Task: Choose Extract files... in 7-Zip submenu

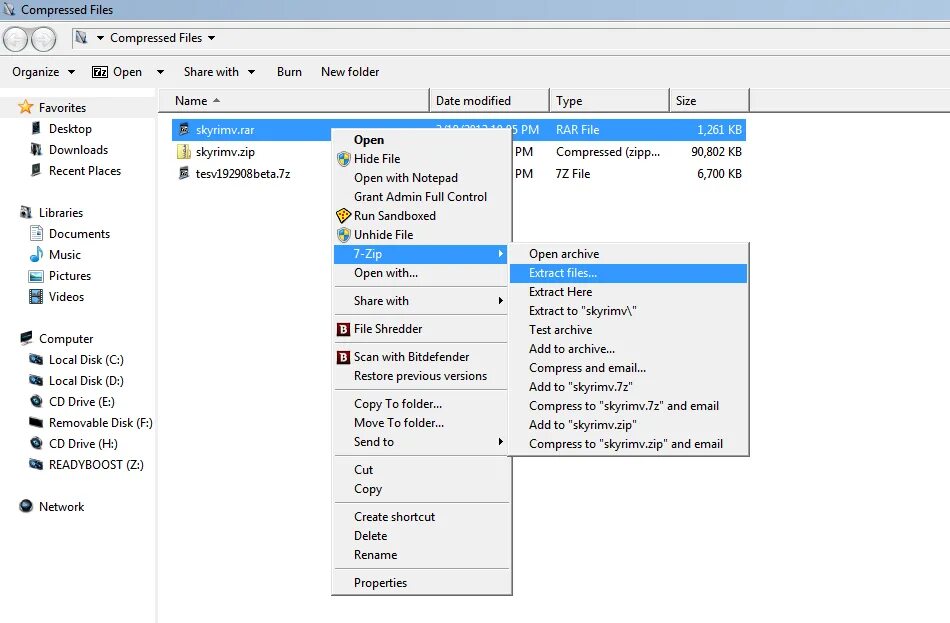Action: (628, 273)
